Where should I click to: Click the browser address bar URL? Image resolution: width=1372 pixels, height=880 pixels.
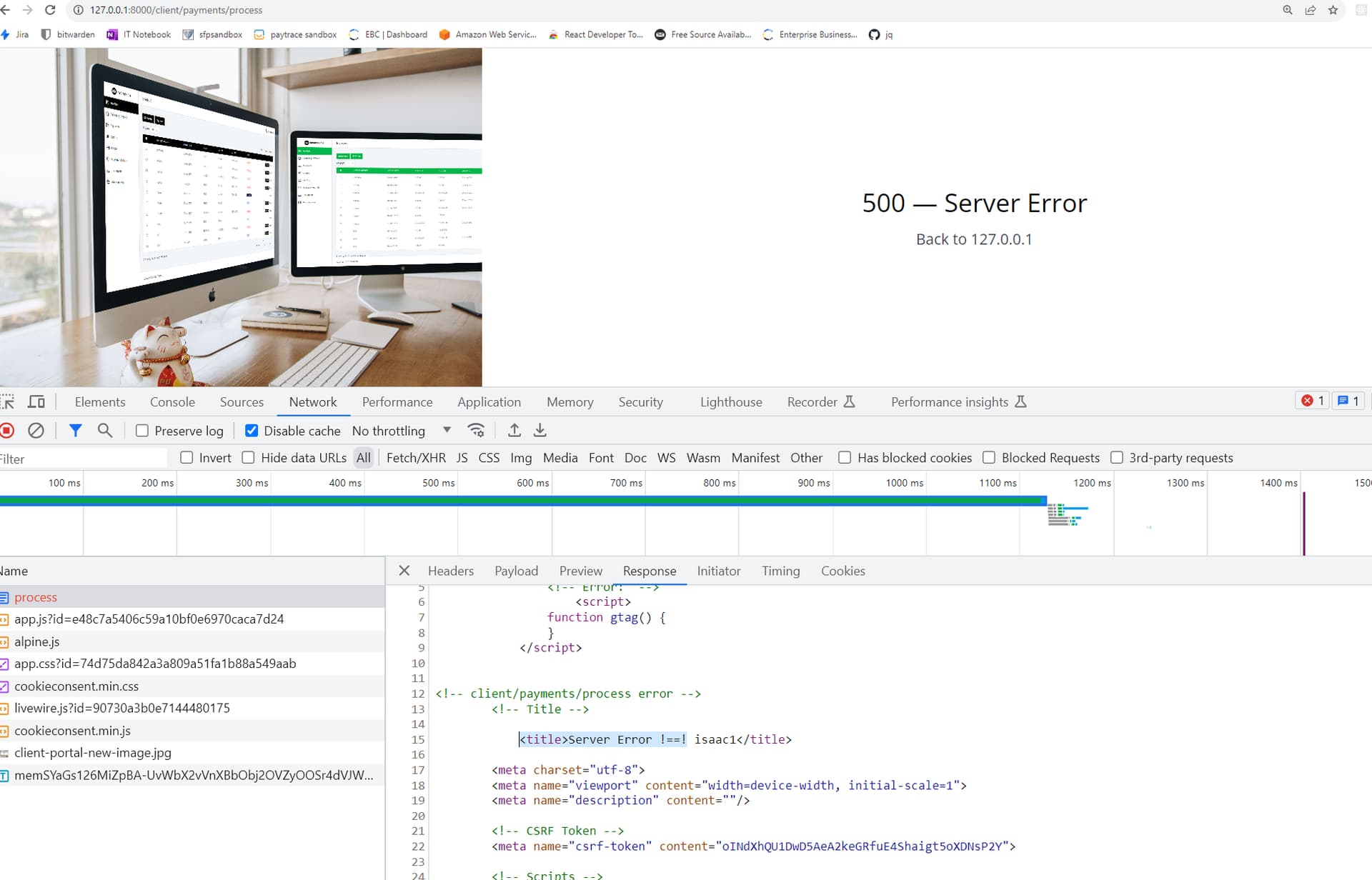coord(176,10)
